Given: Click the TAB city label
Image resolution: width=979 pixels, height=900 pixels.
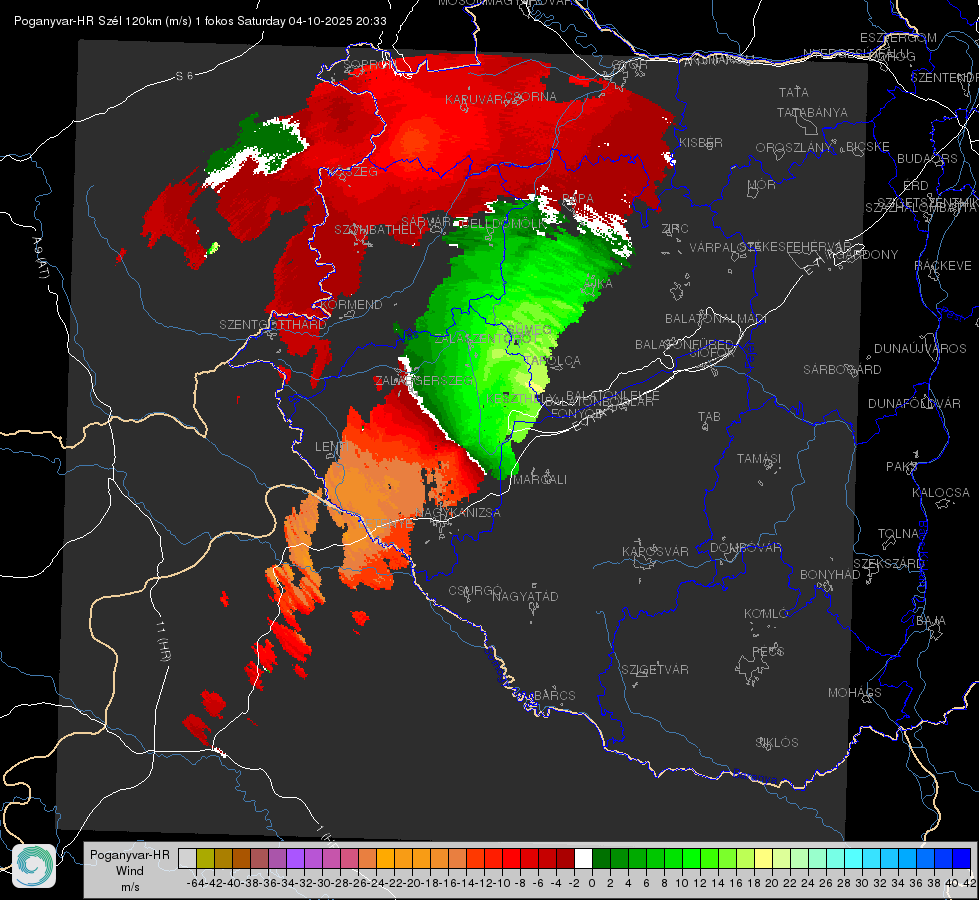Looking at the screenshot, I should [709, 417].
